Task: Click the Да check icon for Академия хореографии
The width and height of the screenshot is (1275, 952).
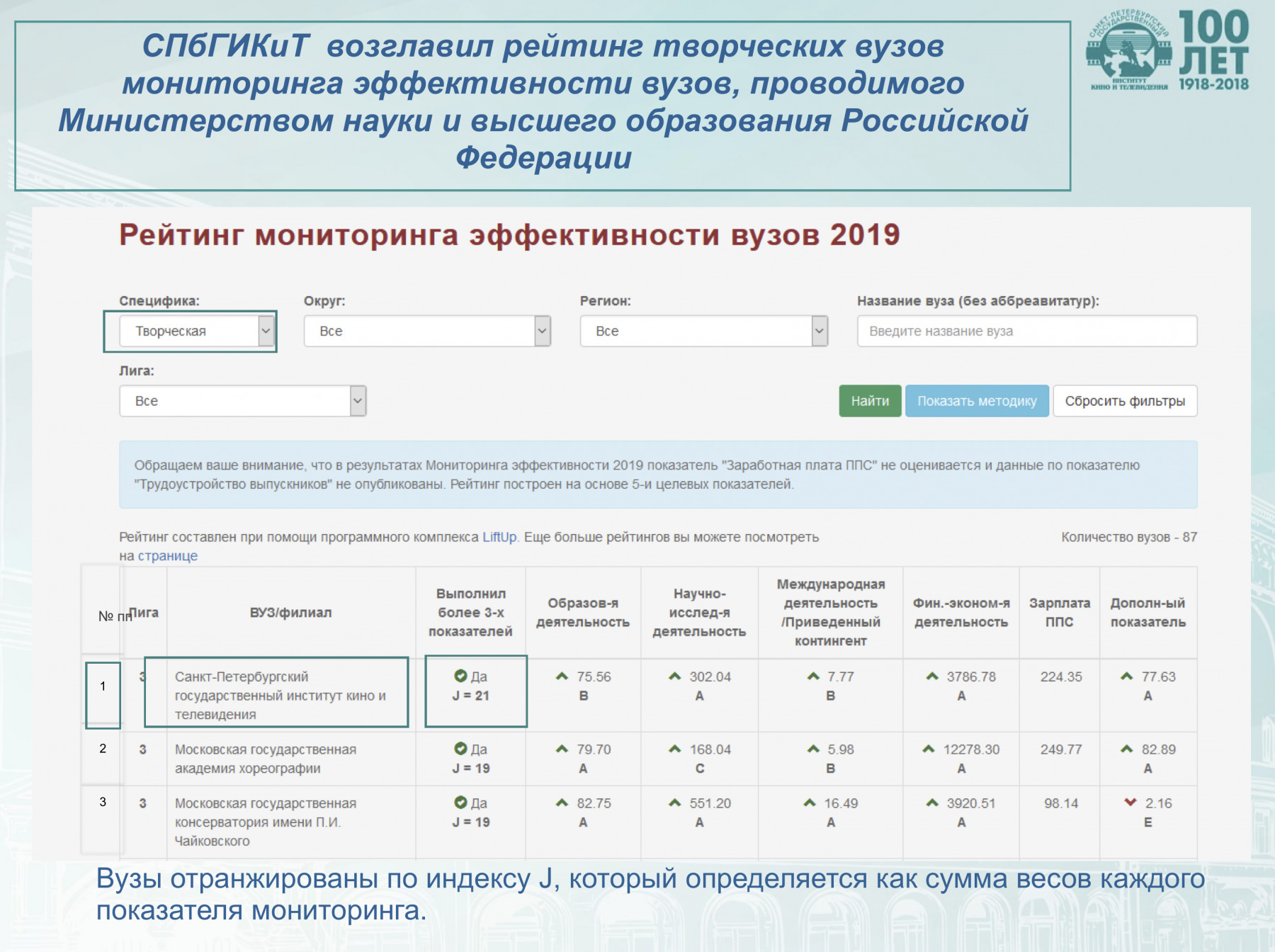Action: click(x=460, y=749)
